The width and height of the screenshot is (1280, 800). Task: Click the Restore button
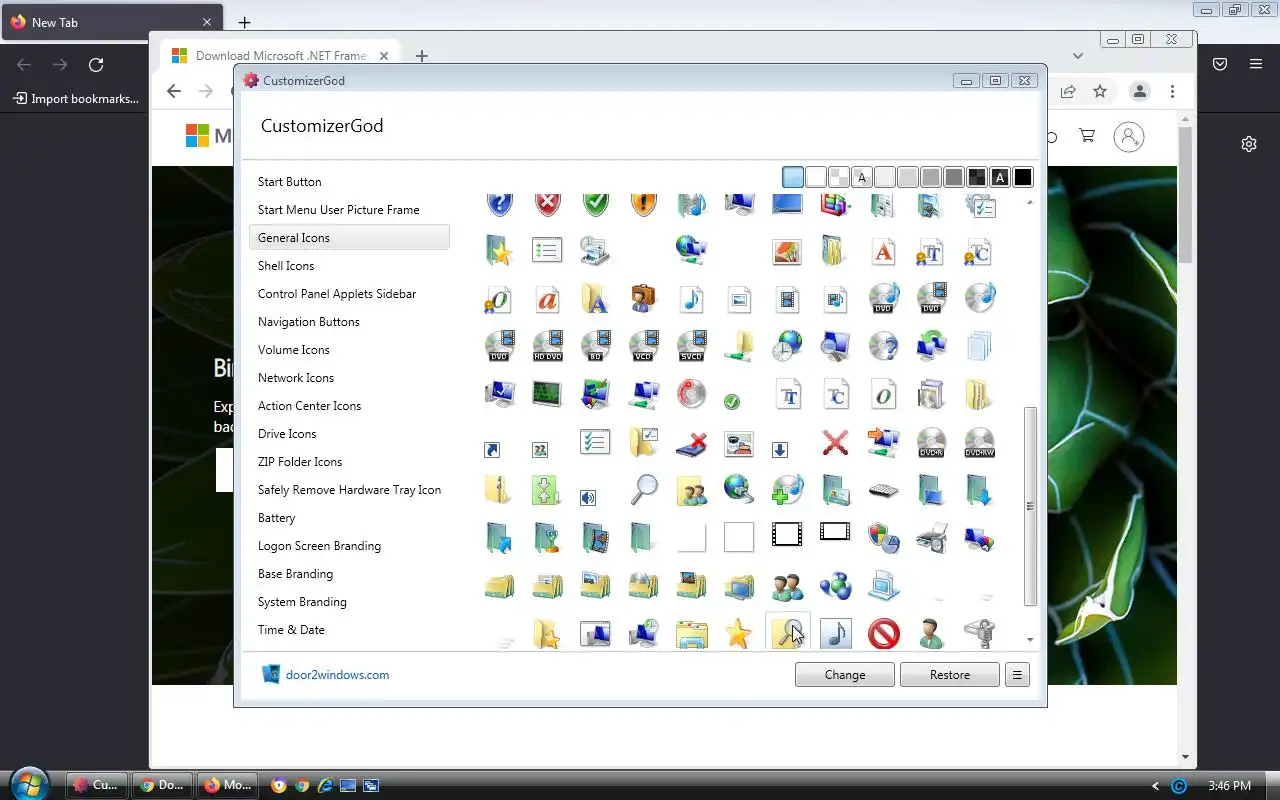coord(950,675)
